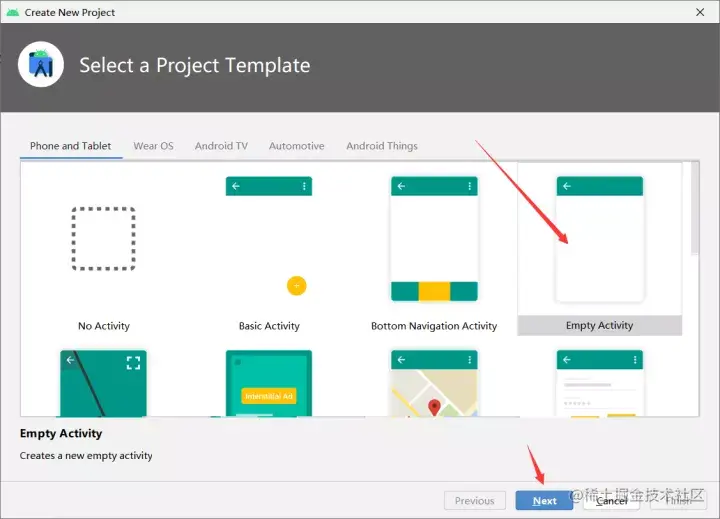Select the Basic Activity template thumbnail
The image size is (720, 519).
point(269,239)
